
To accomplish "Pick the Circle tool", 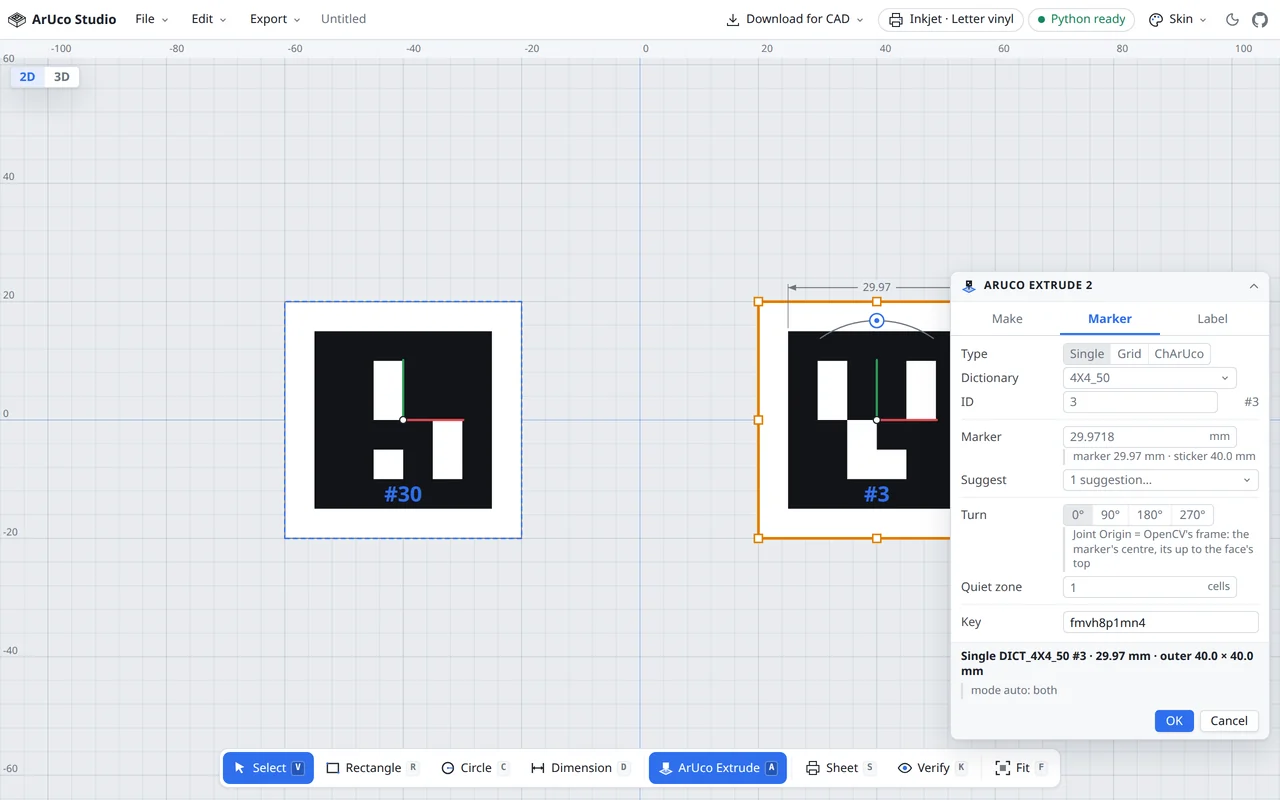I will pos(476,768).
